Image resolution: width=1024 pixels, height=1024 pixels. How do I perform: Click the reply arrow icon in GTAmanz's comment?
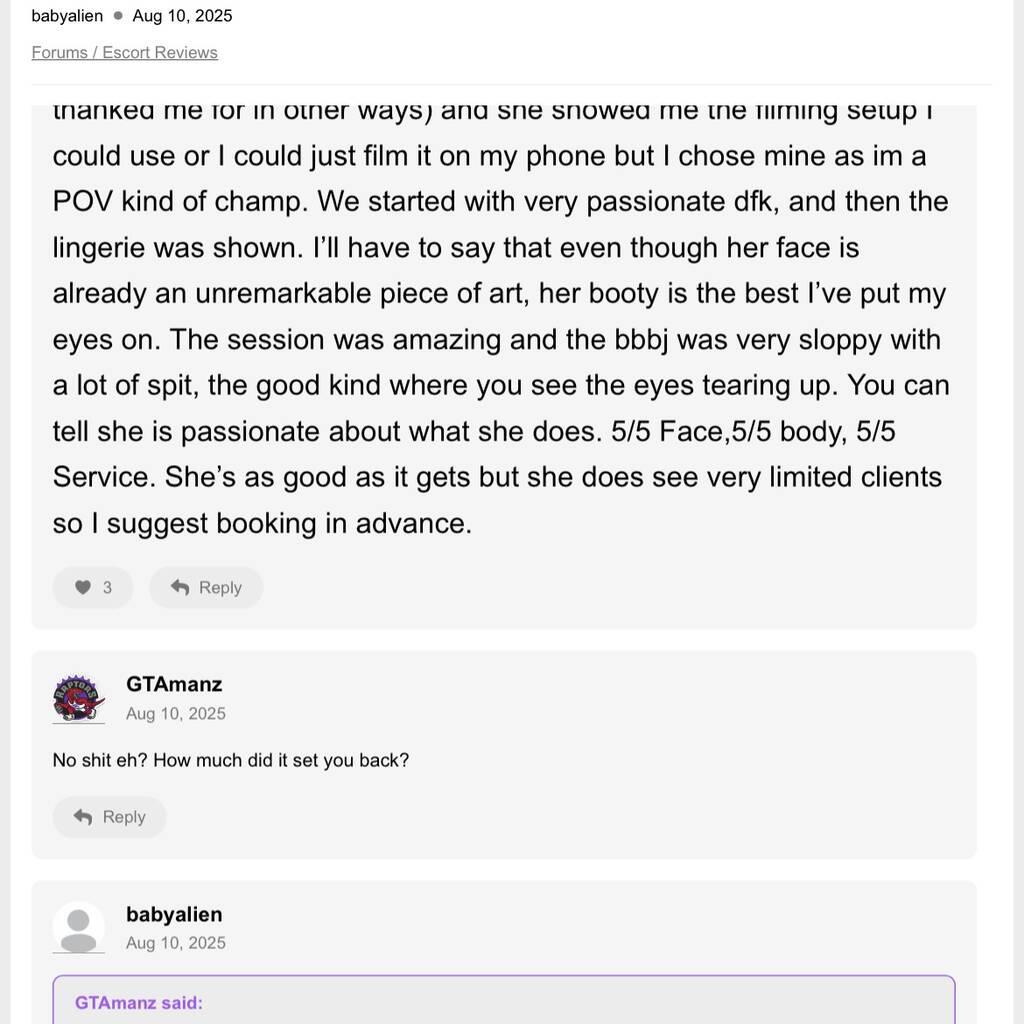(83, 817)
